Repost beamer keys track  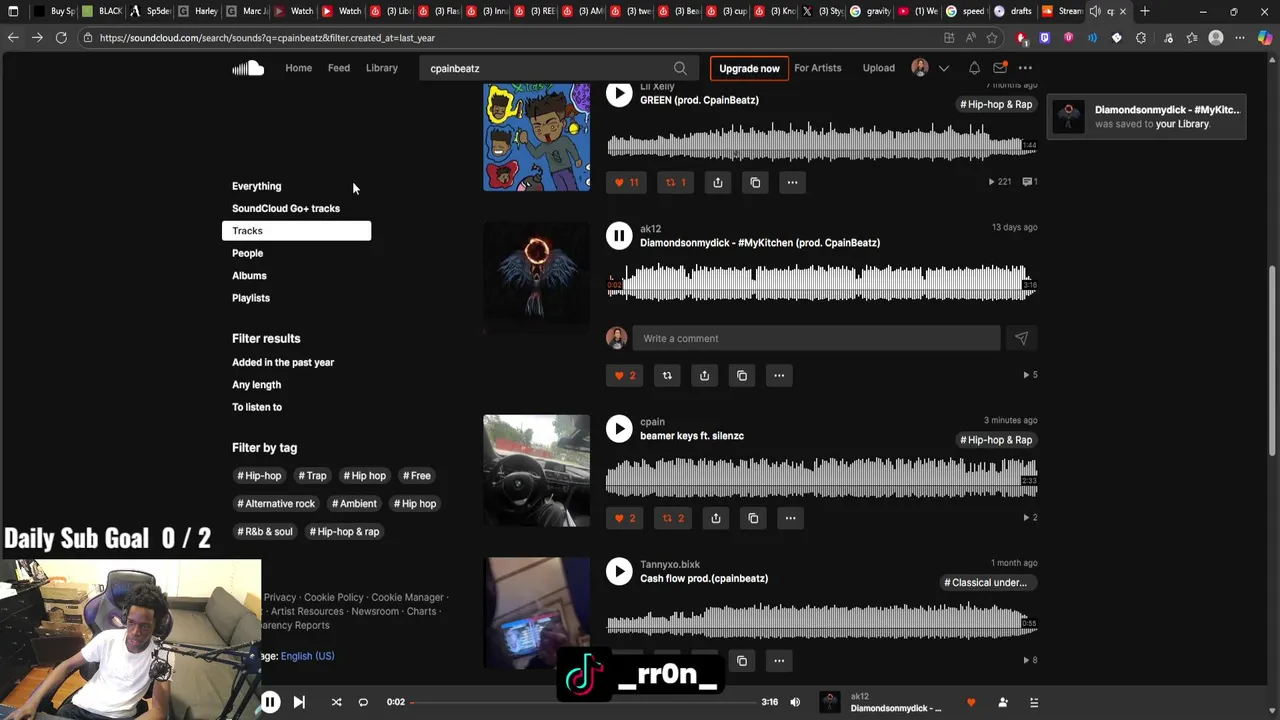click(672, 518)
